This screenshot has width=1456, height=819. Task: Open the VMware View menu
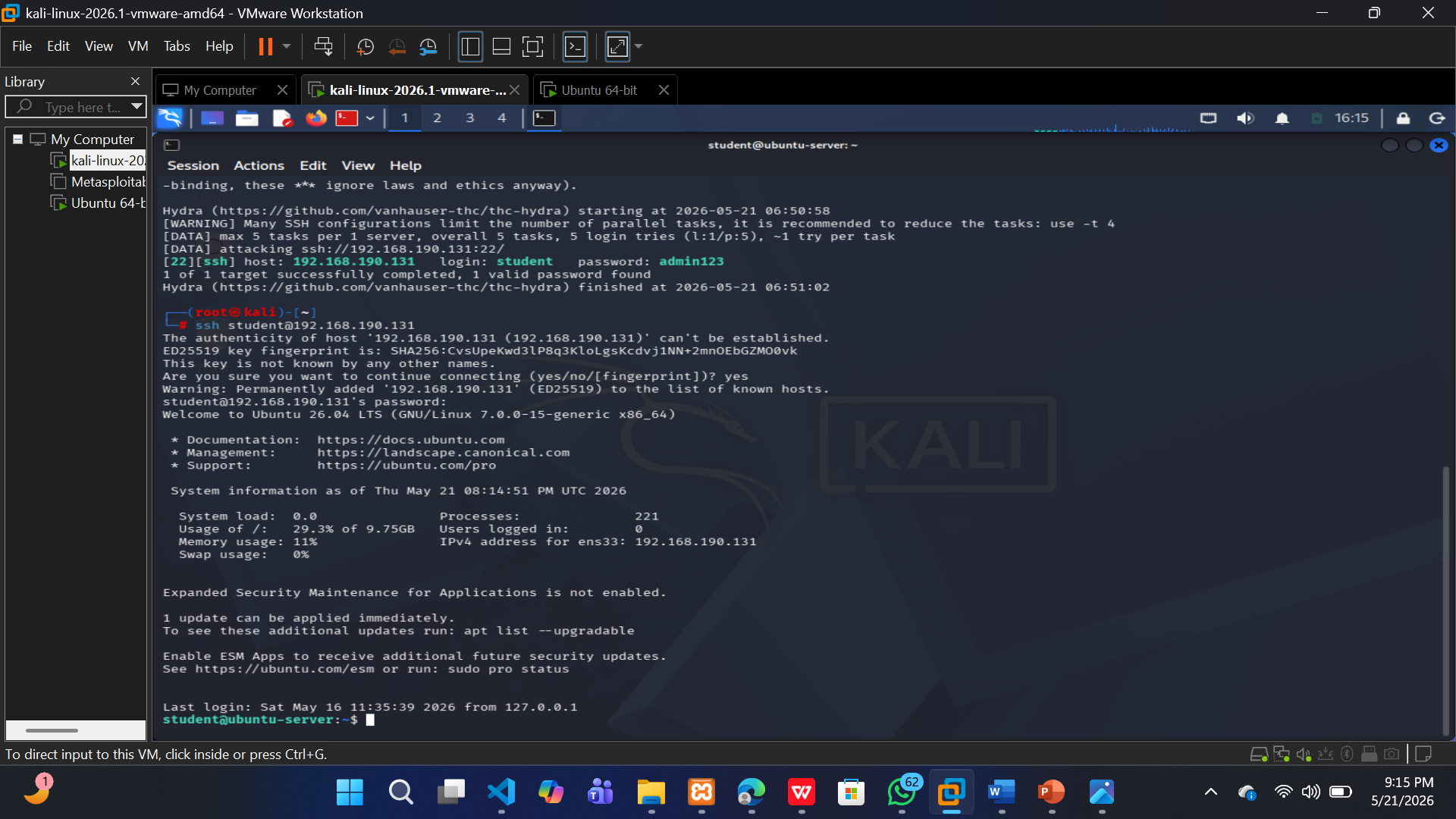coord(99,46)
